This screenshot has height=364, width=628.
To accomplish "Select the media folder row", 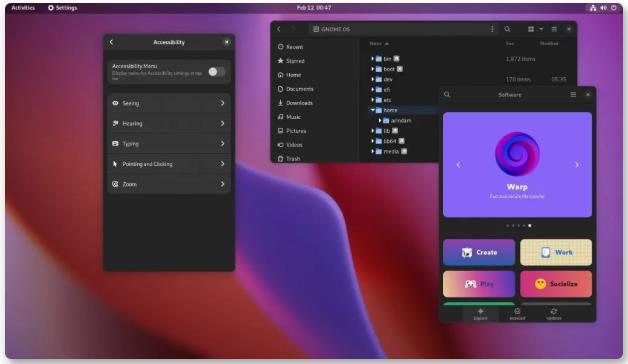I will [403, 151].
